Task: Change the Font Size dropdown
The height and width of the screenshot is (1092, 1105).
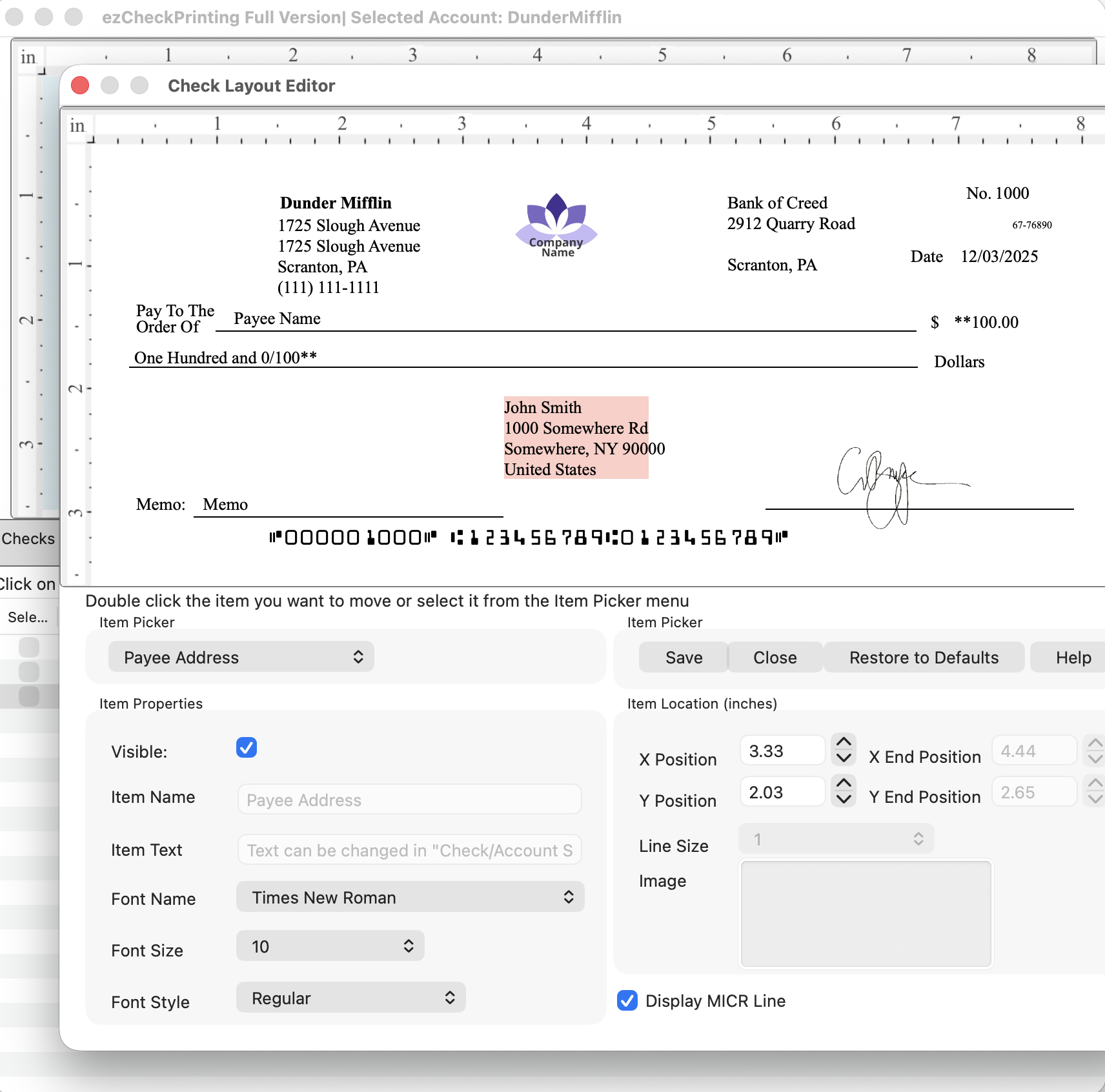Action: point(330,946)
